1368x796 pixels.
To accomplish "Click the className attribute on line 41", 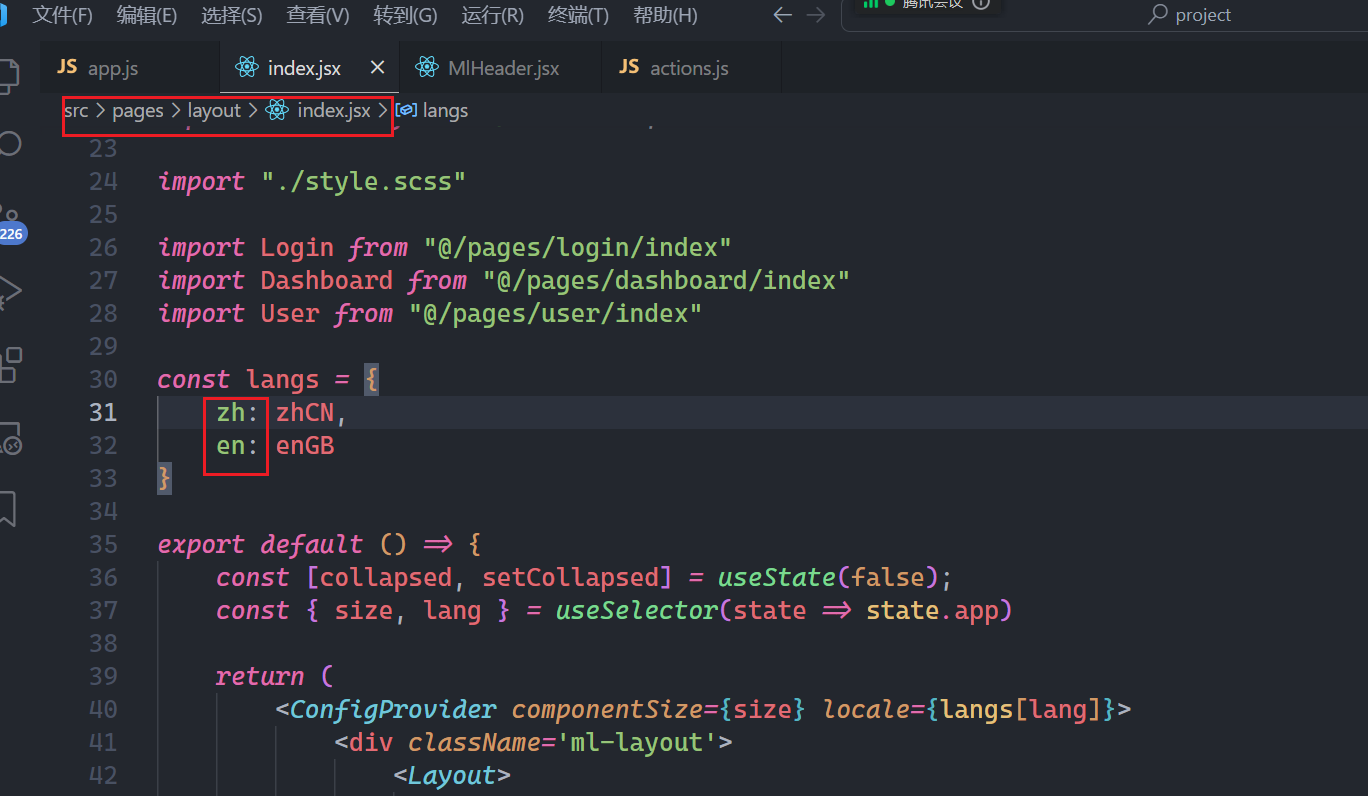I will pos(474,743).
